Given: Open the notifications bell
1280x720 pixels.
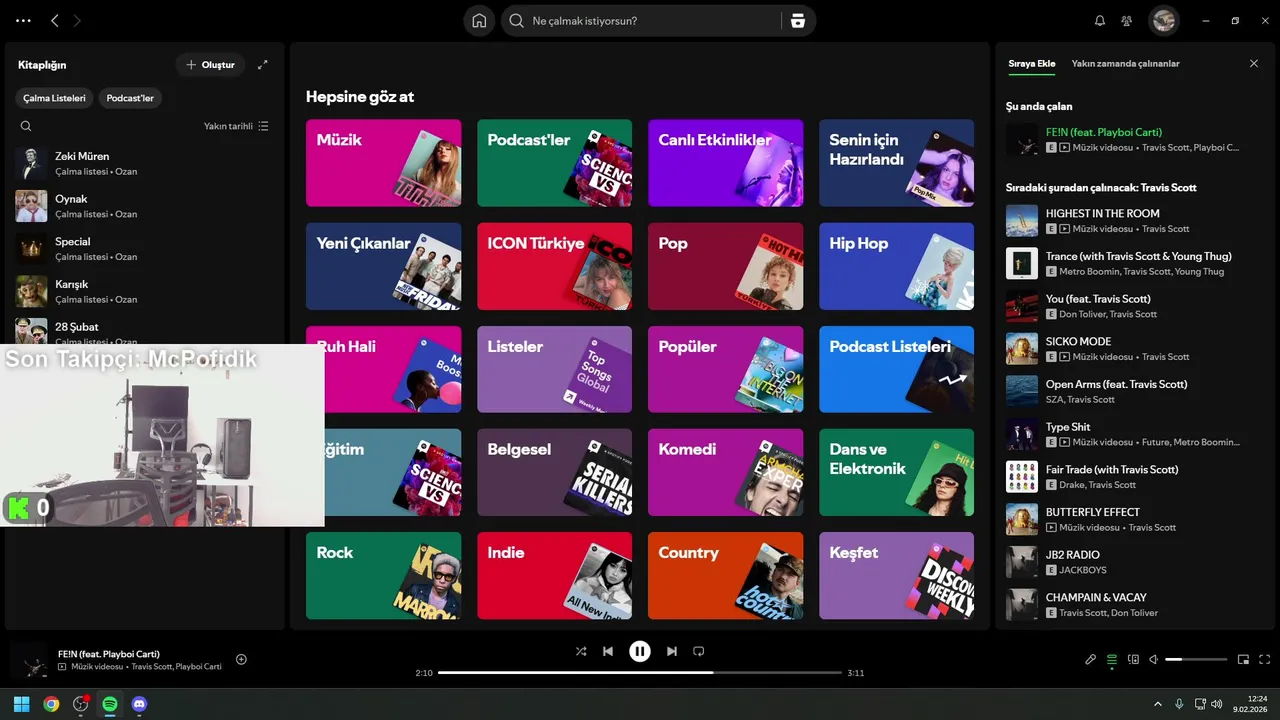Looking at the screenshot, I should pyautogui.click(x=1100, y=21).
